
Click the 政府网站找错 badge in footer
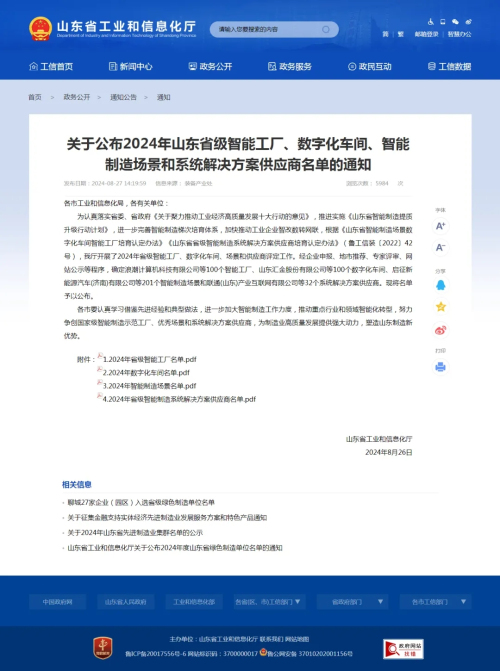[x=403, y=649]
